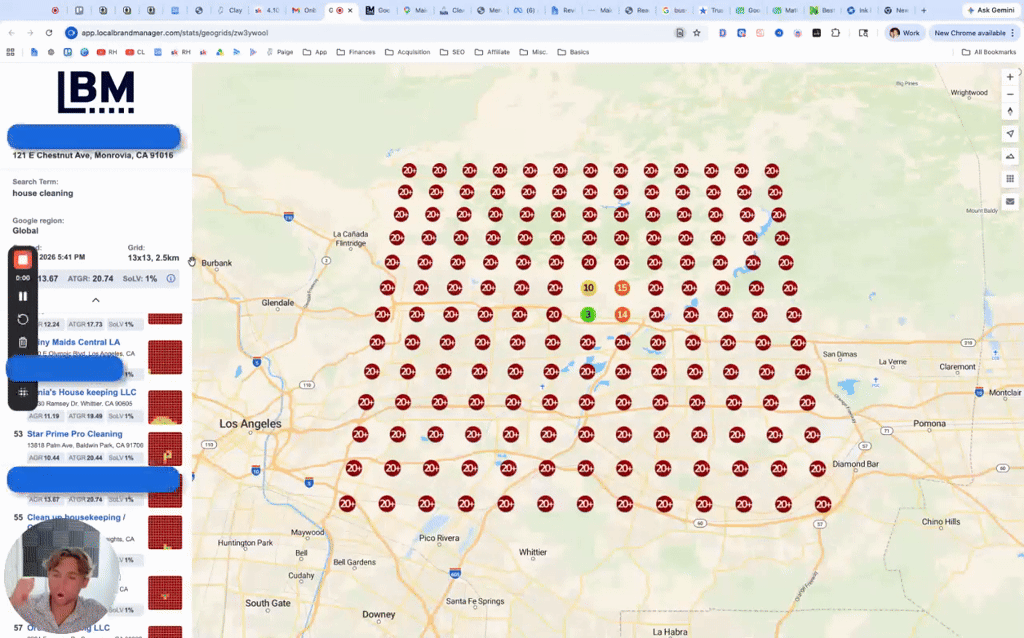Switch to the Rev document tab
Screen dimensions: 1024x638
pyautogui.click(x=563, y=10)
